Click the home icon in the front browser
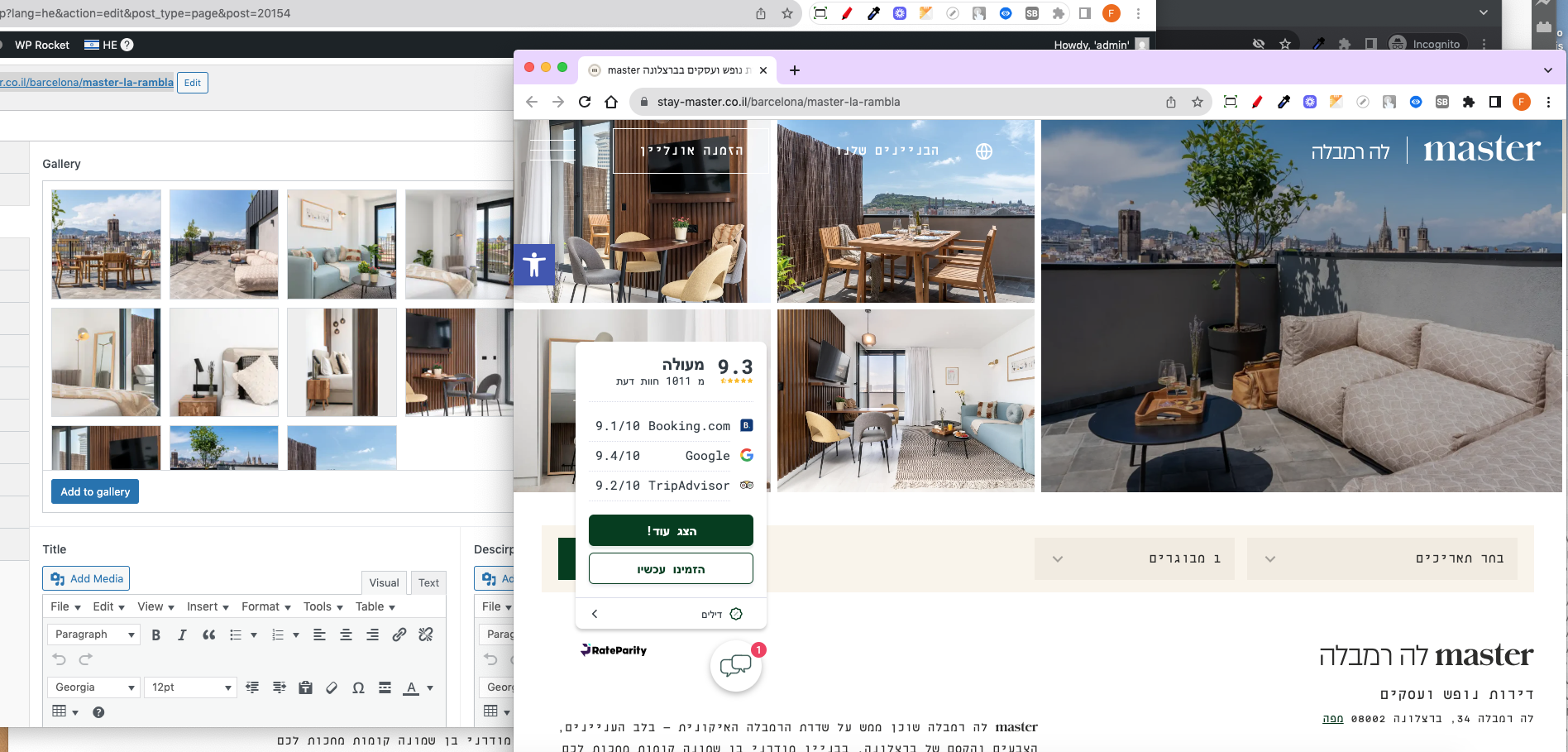1568x752 pixels. [611, 102]
